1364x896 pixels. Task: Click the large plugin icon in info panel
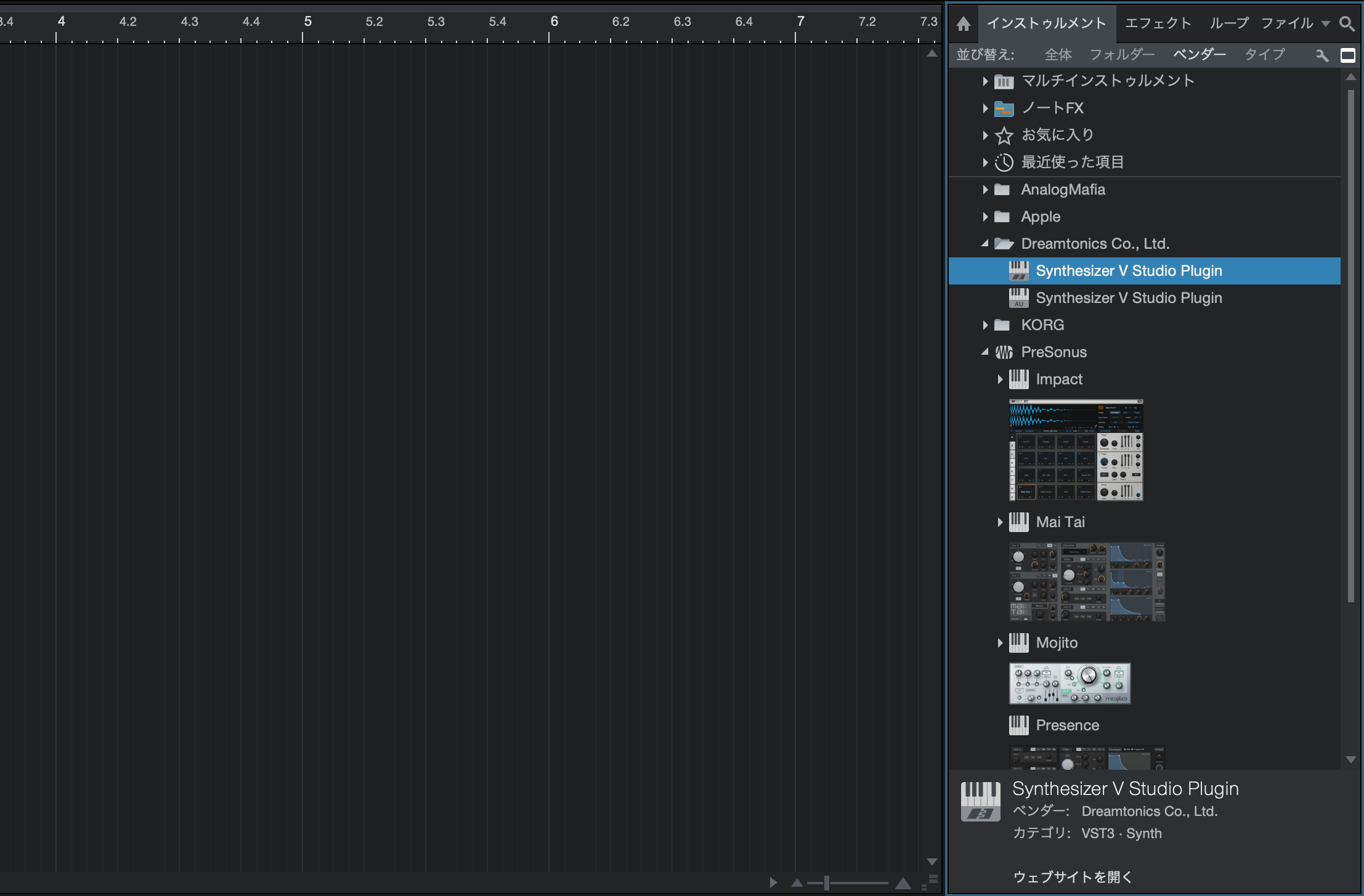pos(981,801)
